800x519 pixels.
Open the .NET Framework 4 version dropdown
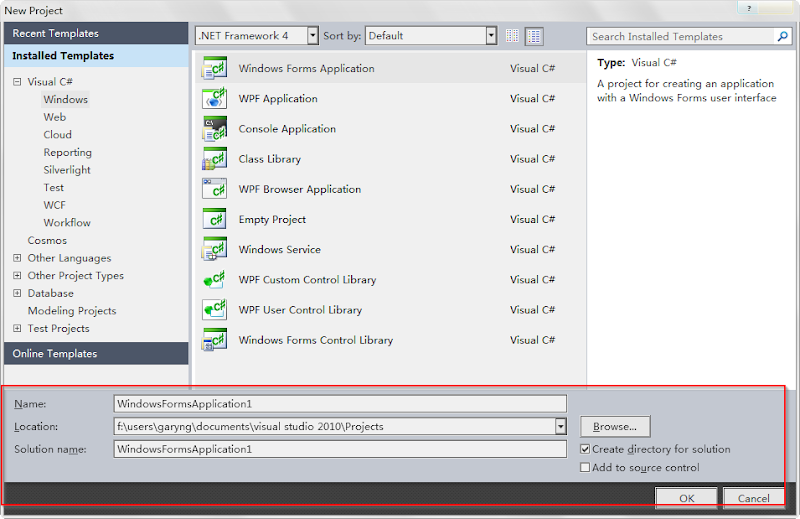pos(313,36)
